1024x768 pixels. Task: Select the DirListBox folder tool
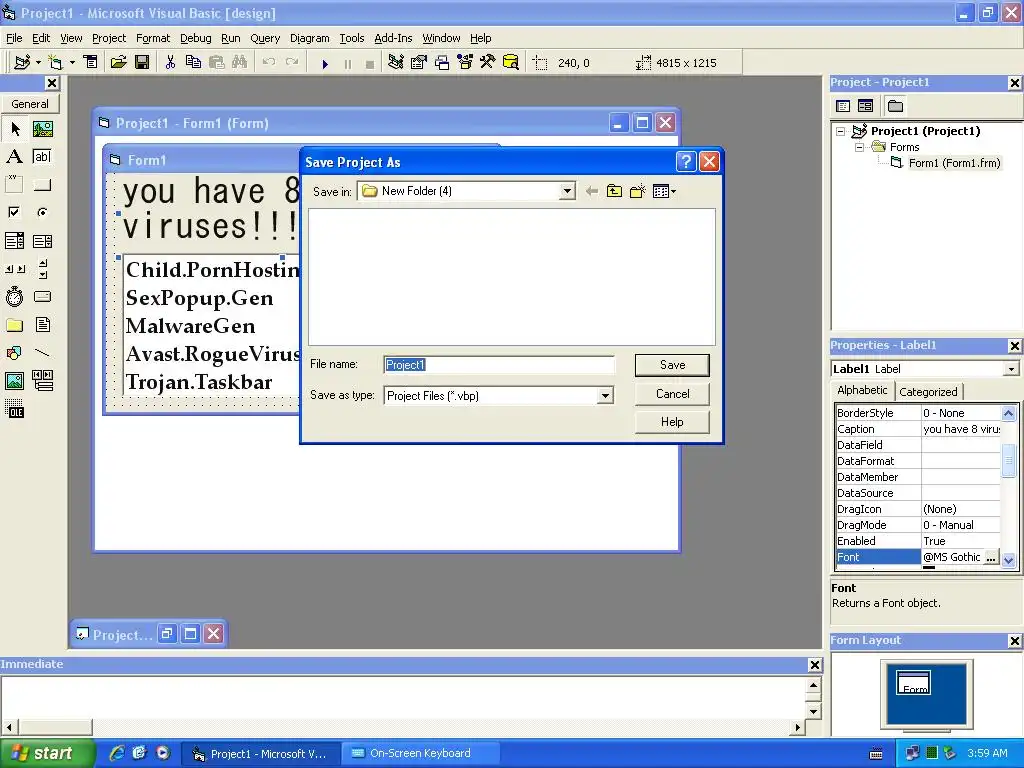pos(15,325)
